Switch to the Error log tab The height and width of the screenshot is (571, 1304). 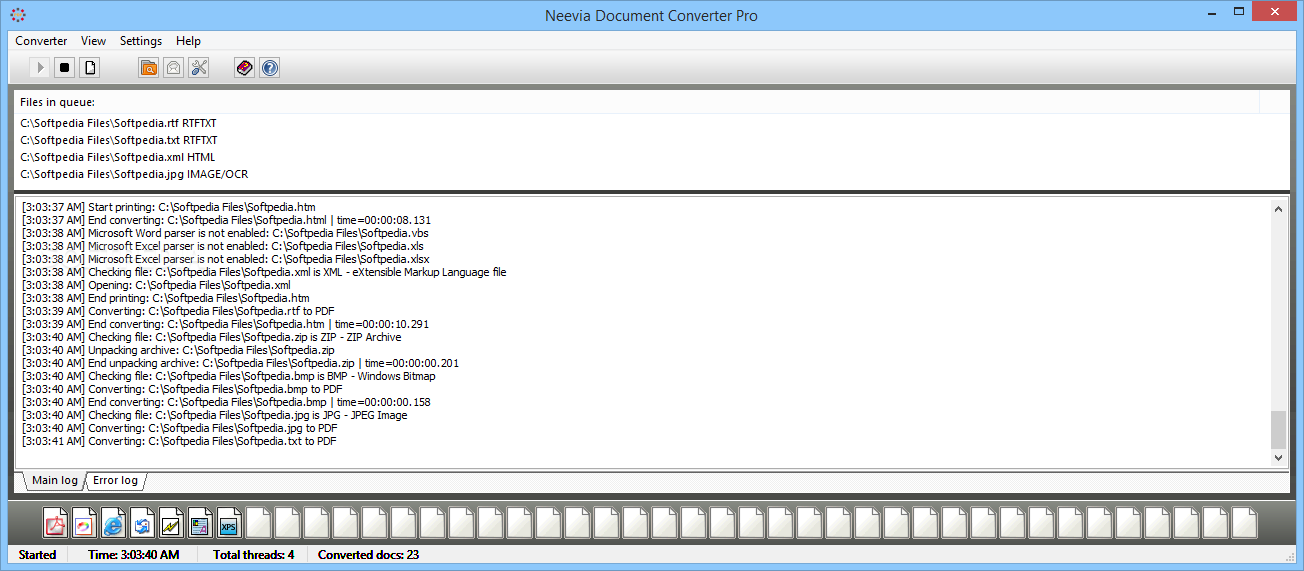point(115,481)
